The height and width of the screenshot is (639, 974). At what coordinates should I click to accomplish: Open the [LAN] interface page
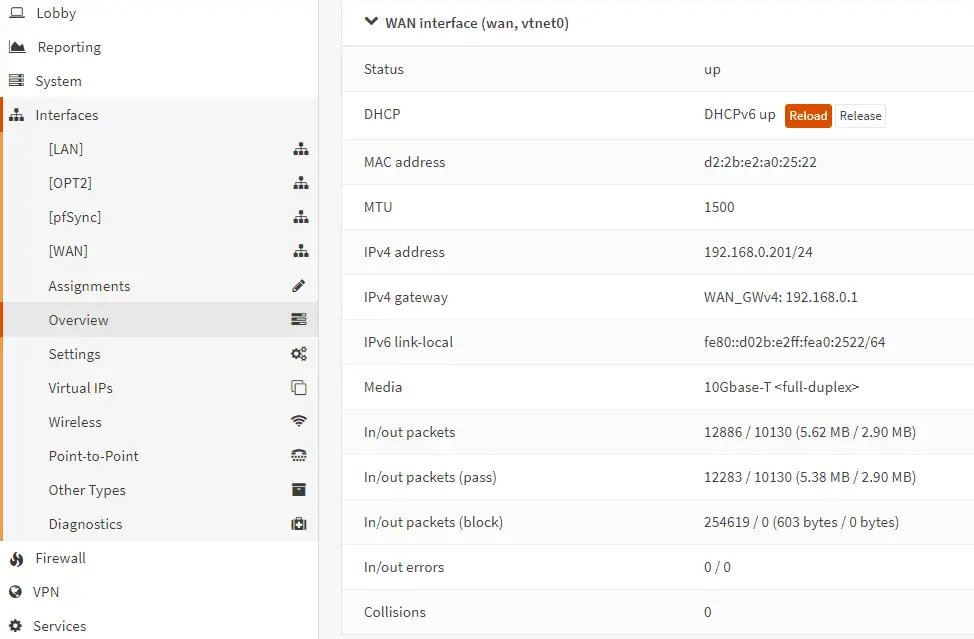[x=66, y=149]
